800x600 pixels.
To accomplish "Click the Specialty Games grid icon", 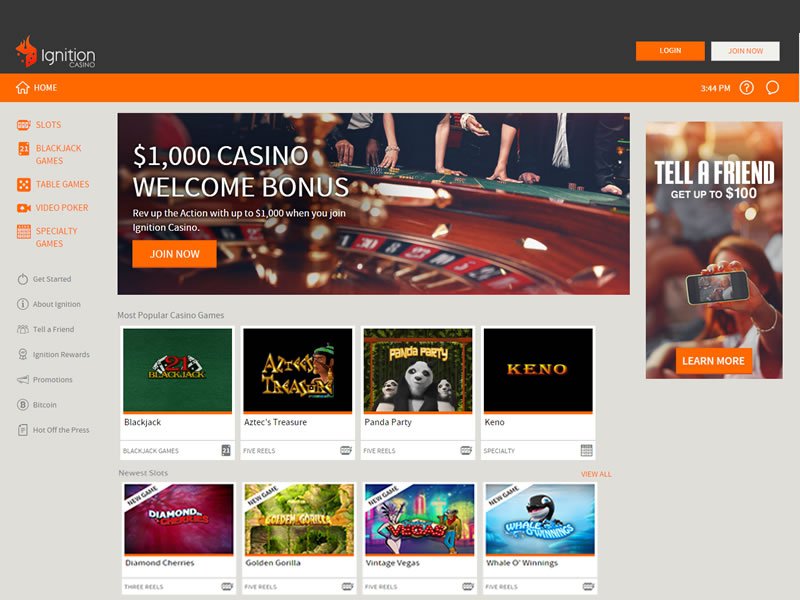I will coord(23,232).
